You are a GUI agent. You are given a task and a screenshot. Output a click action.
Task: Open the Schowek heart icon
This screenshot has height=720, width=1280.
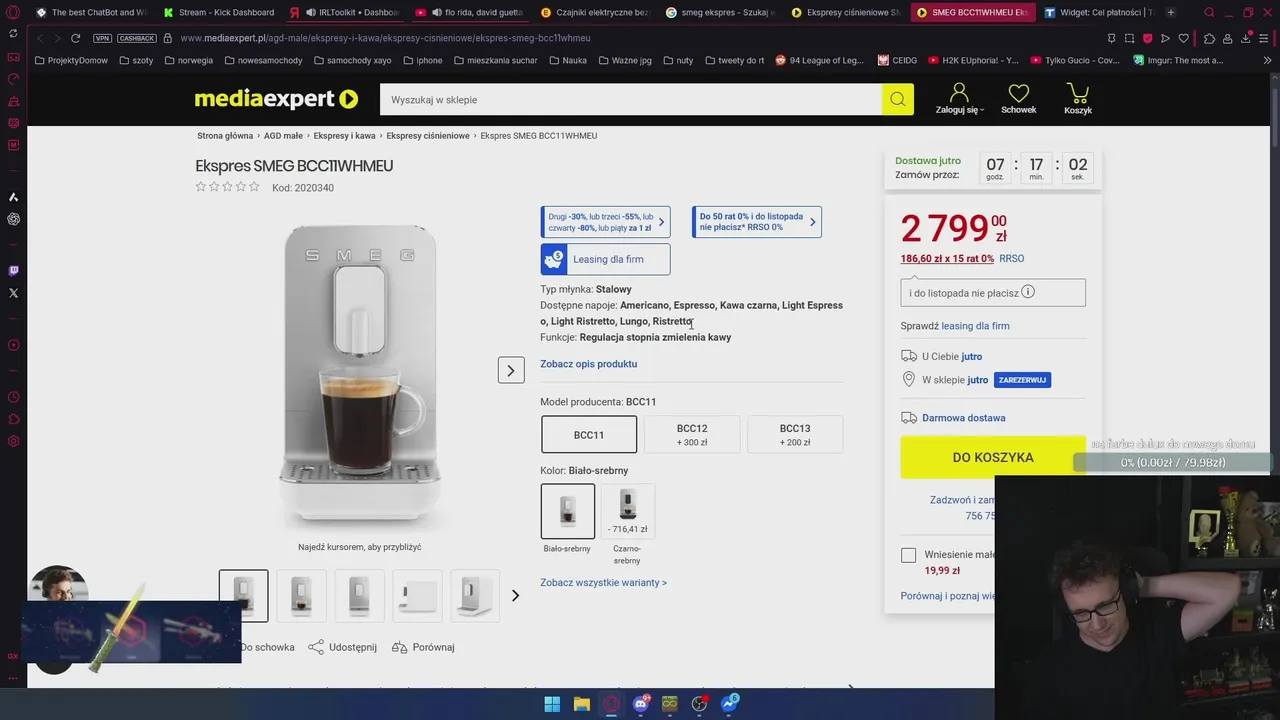click(1018, 93)
